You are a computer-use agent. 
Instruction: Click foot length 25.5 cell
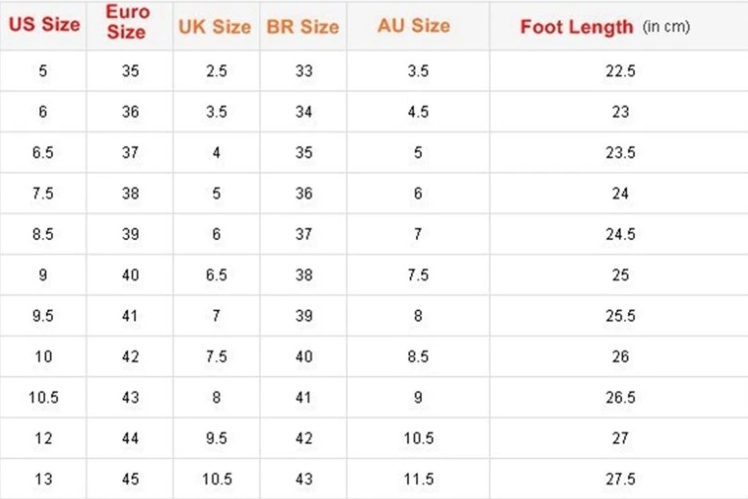pyautogui.click(x=620, y=316)
